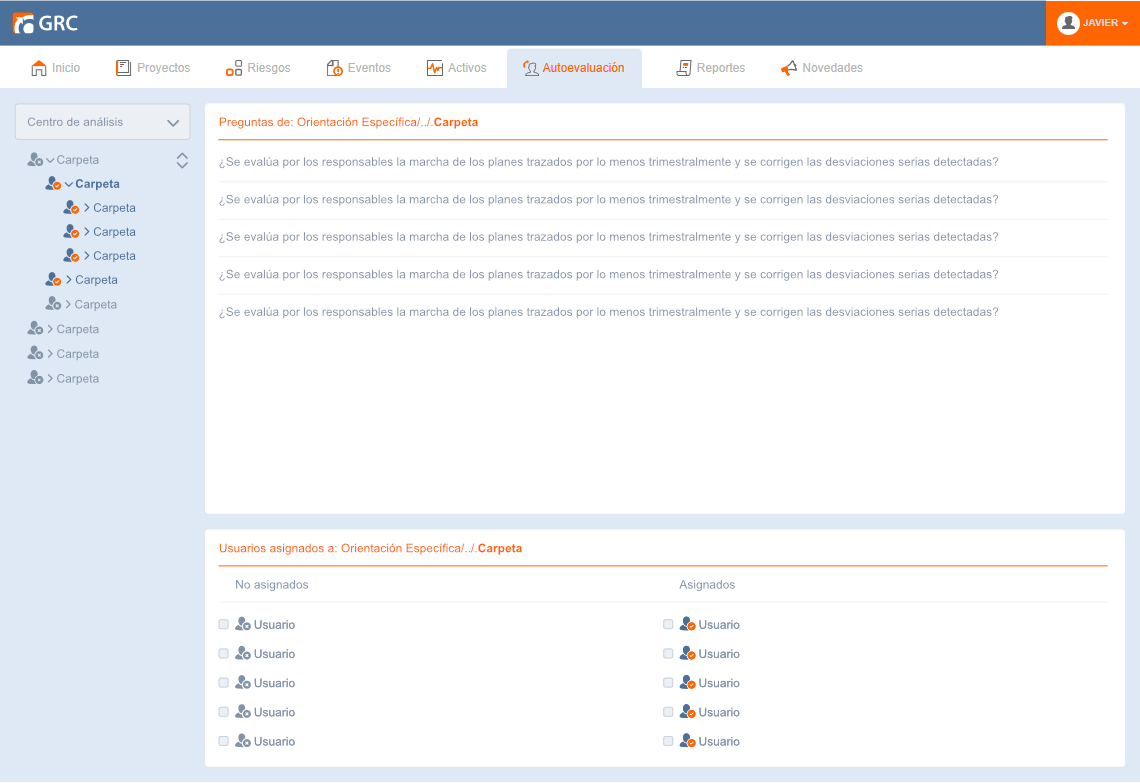
Task: Click the Proyectos document icon
Action: pyautogui.click(x=123, y=68)
